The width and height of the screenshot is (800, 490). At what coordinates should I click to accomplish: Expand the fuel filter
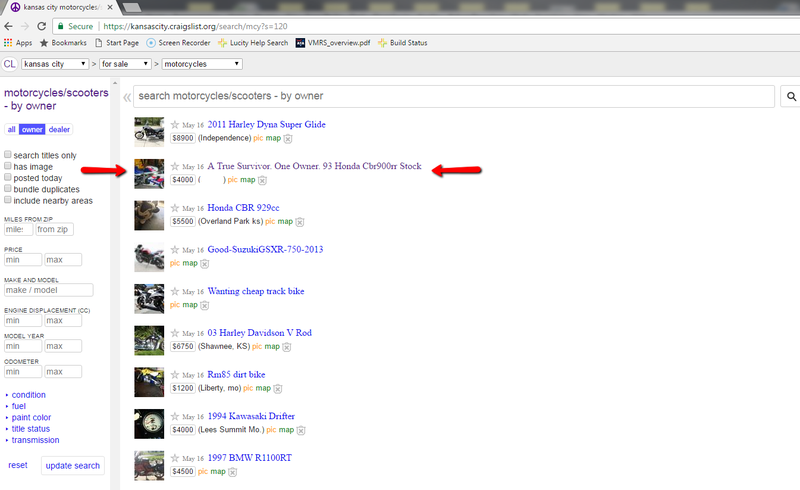coord(18,406)
